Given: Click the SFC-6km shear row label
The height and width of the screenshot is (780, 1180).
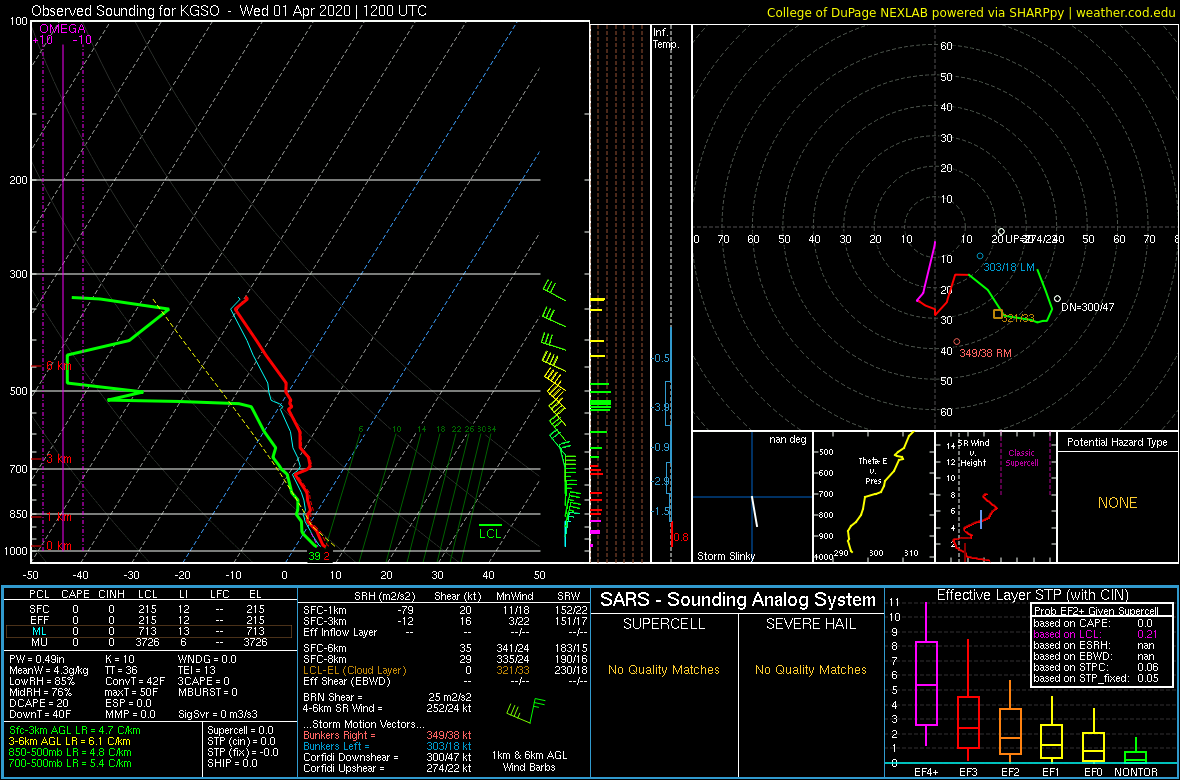Looking at the screenshot, I should [326, 647].
